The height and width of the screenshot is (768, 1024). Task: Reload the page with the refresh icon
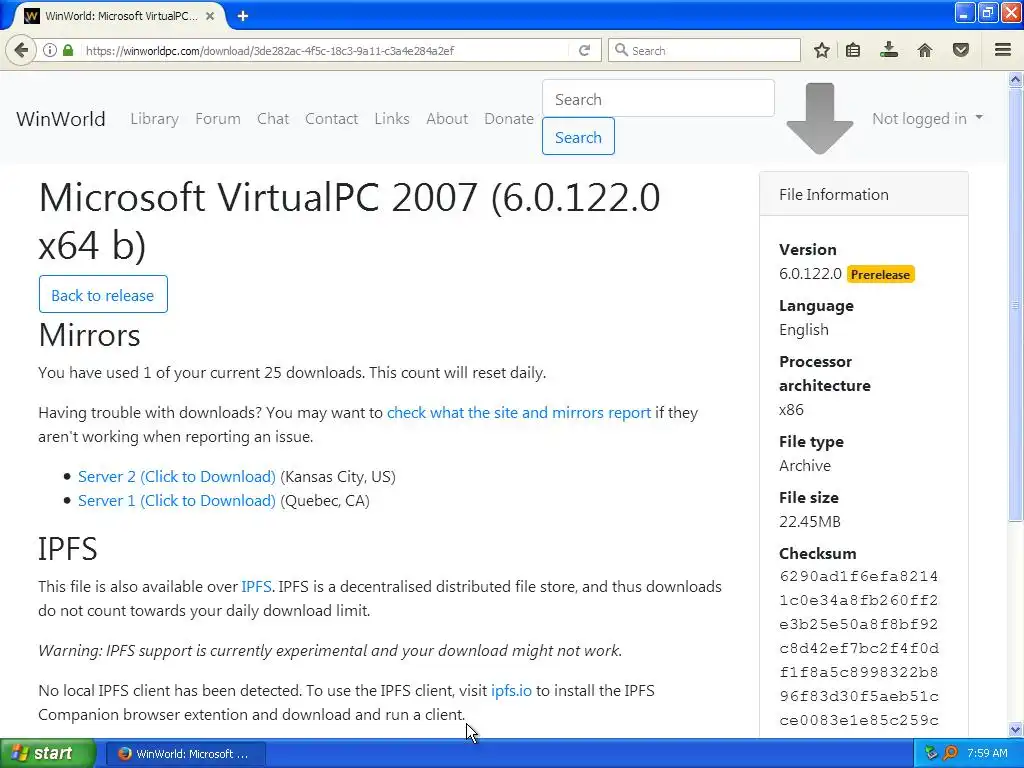tap(584, 50)
